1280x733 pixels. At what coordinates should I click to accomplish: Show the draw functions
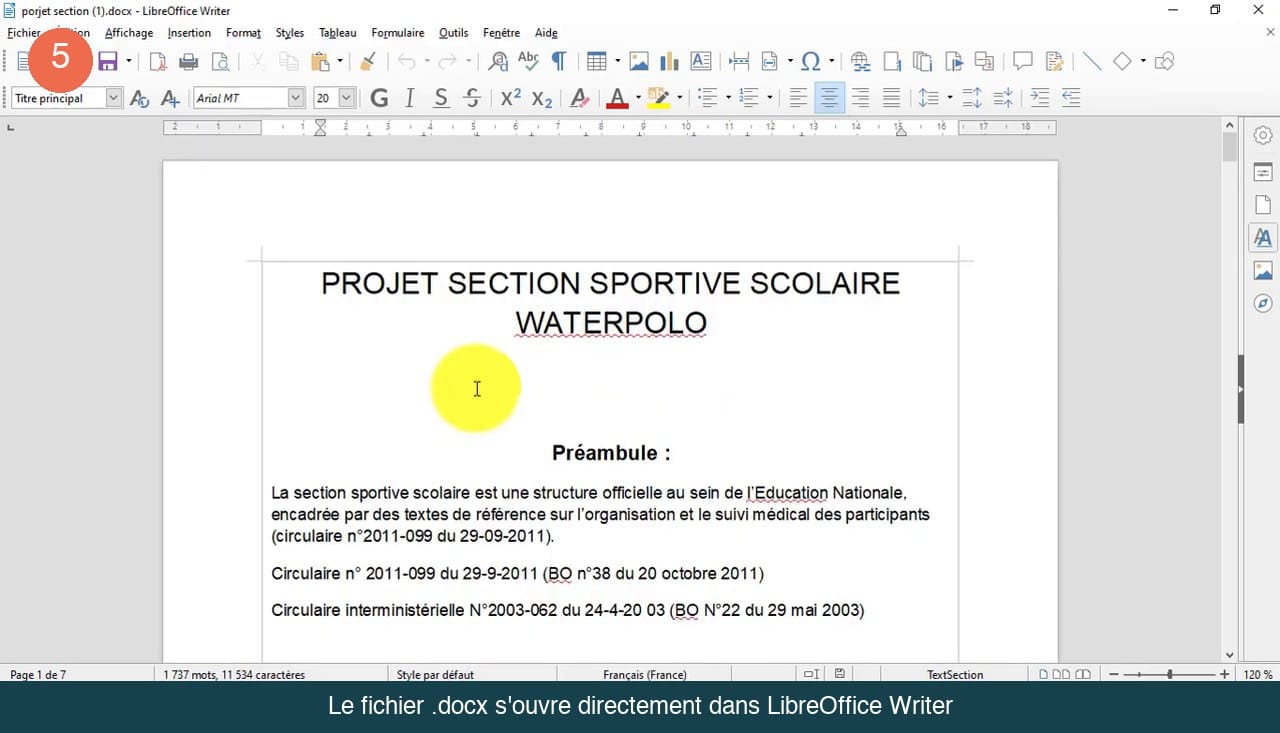click(1164, 62)
